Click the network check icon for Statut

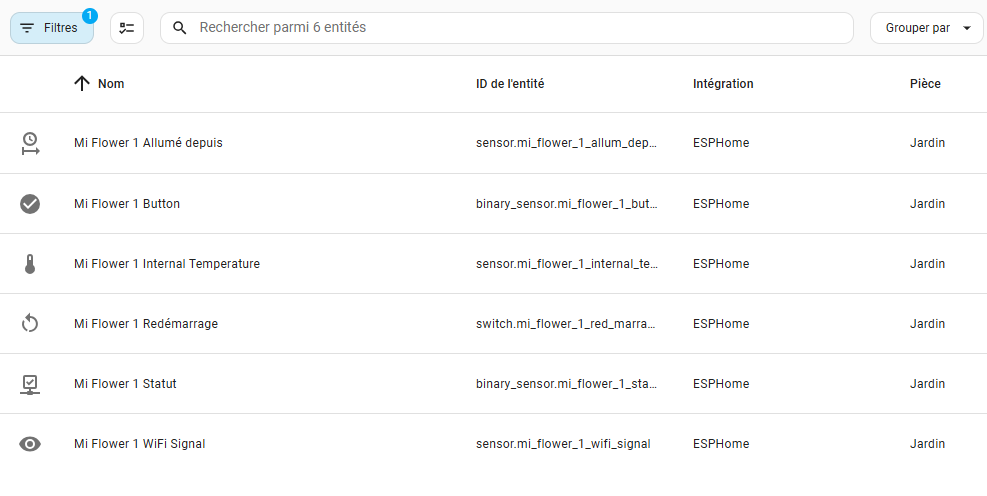30,384
